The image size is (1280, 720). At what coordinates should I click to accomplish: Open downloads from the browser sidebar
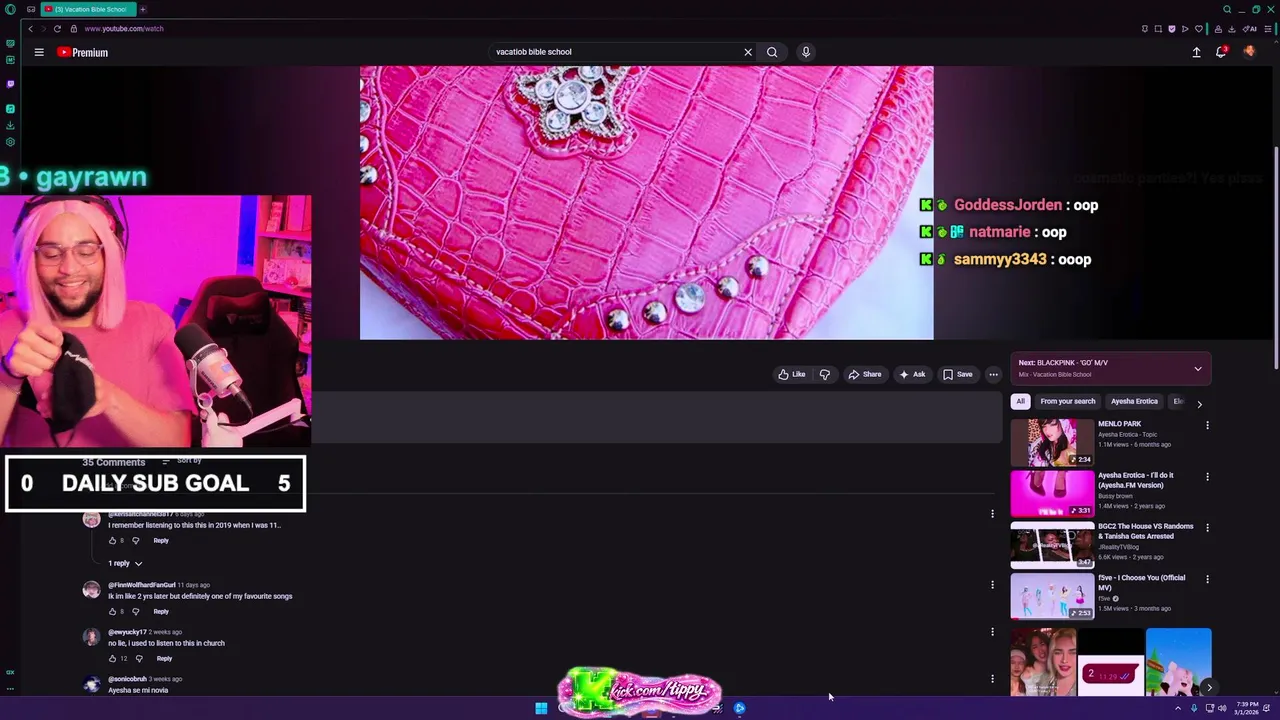[x=10, y=125]
